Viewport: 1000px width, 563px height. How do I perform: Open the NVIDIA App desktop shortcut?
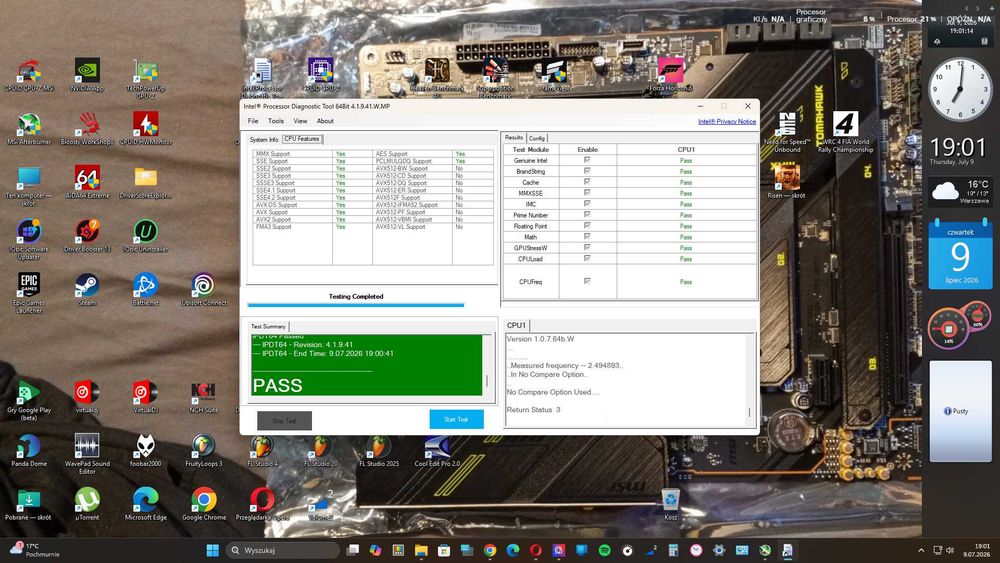point(87,75)
